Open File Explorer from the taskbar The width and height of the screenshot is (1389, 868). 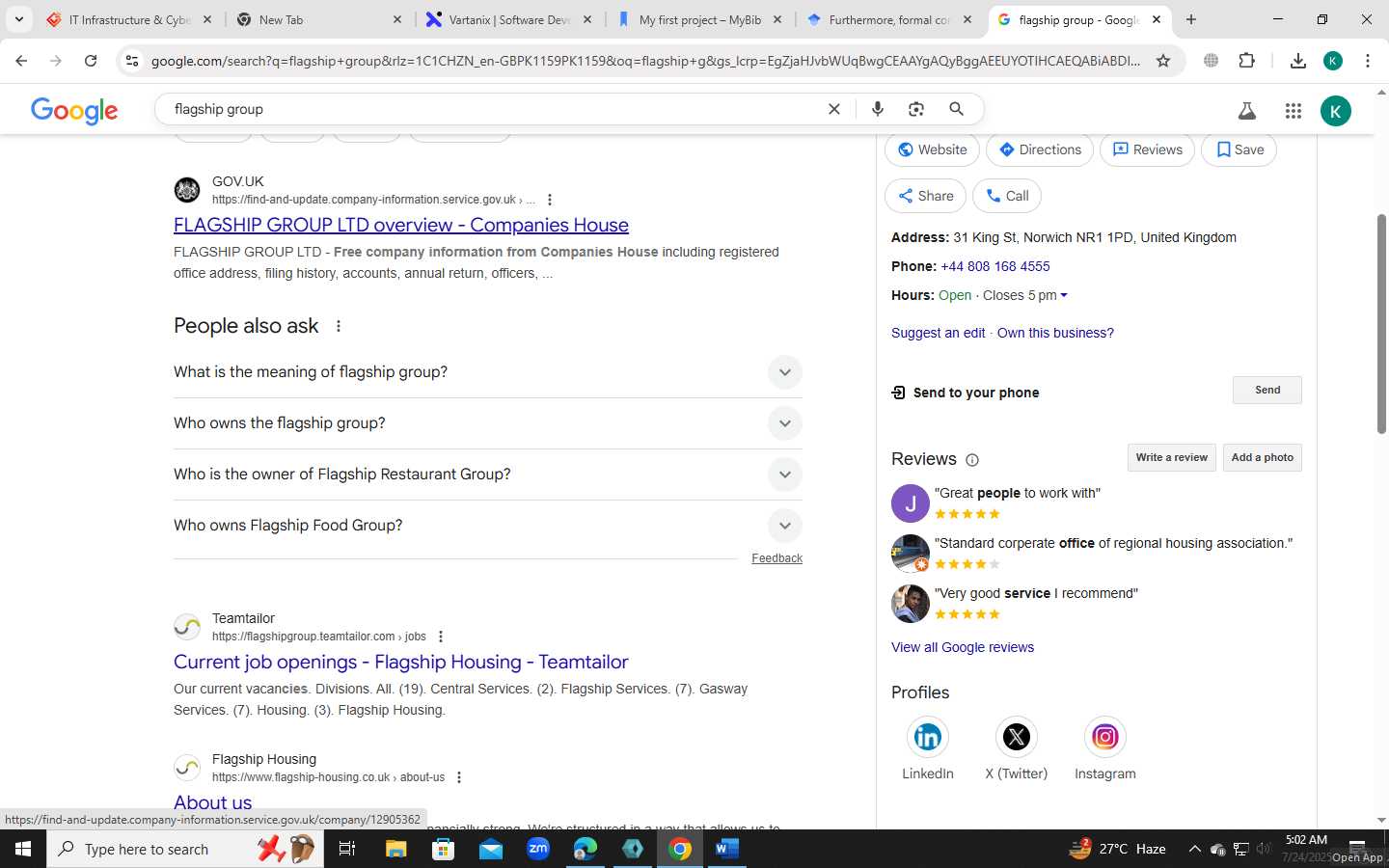[396, 849]
